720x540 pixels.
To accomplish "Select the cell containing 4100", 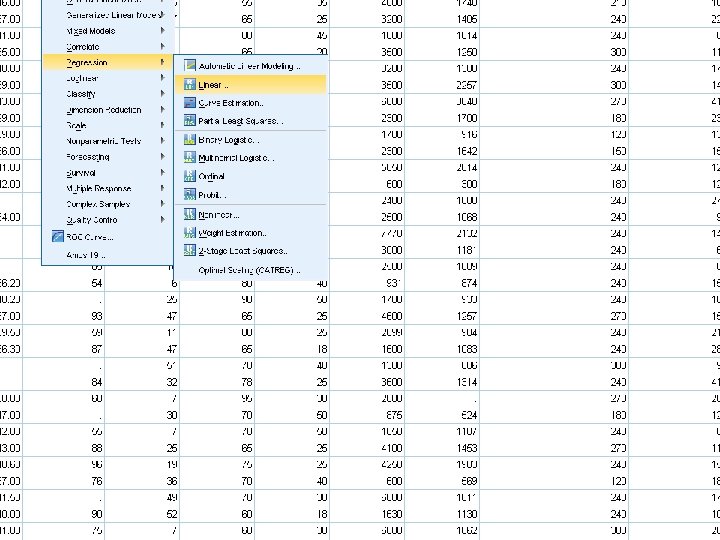I will click(367, 448).
